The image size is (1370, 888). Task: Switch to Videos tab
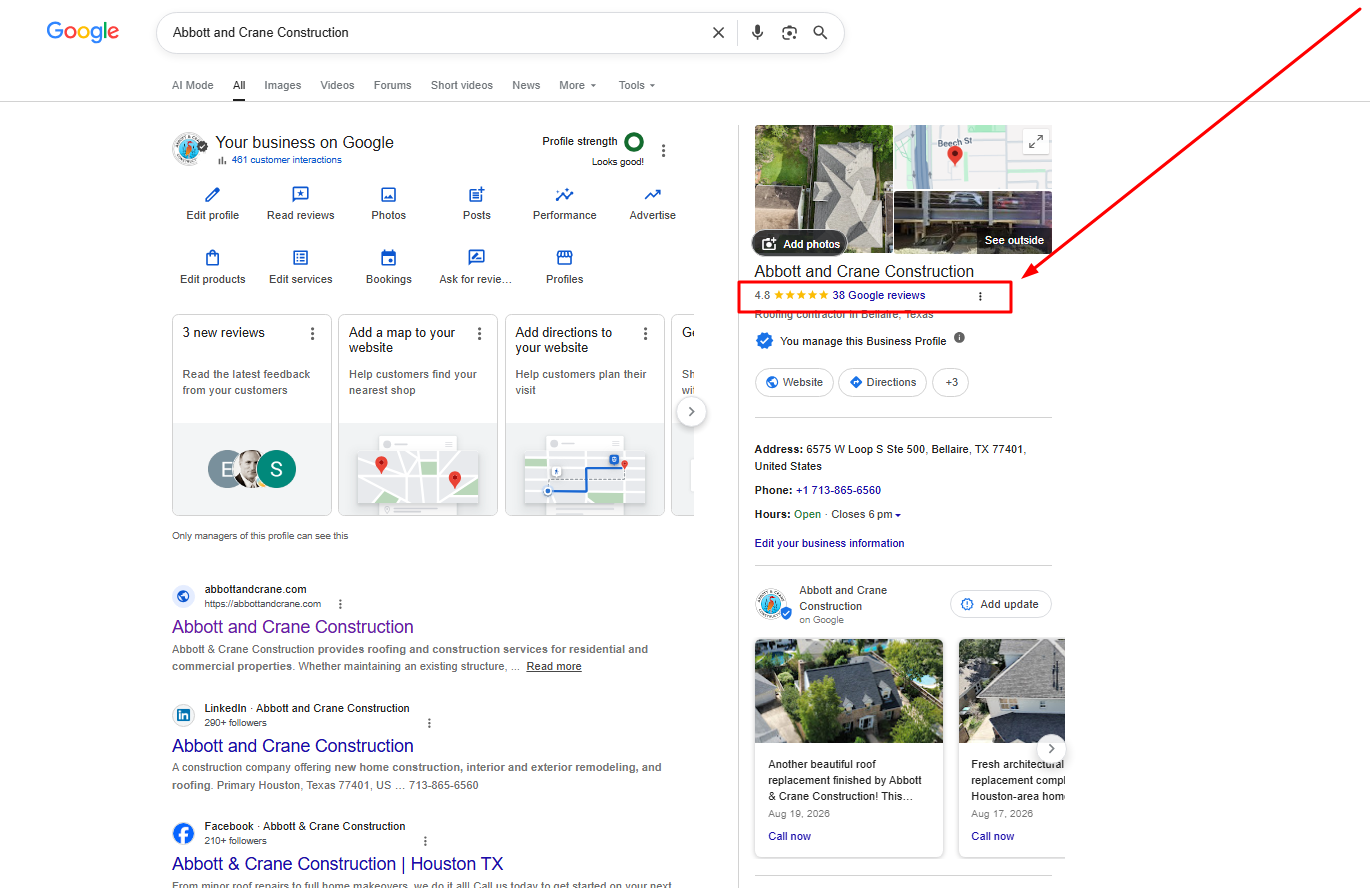[337, 85]
